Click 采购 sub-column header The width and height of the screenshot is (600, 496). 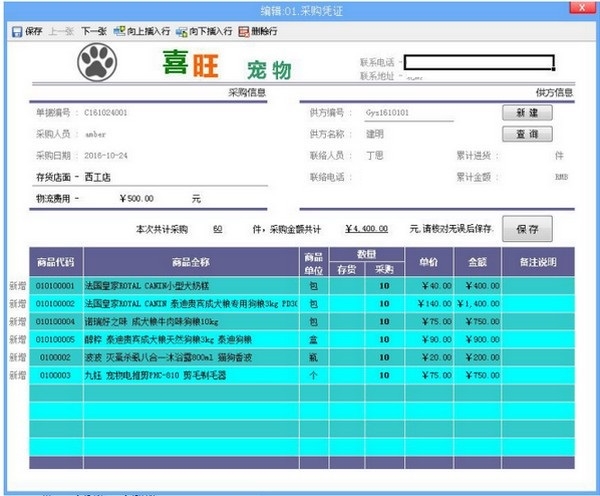[385, 269]
